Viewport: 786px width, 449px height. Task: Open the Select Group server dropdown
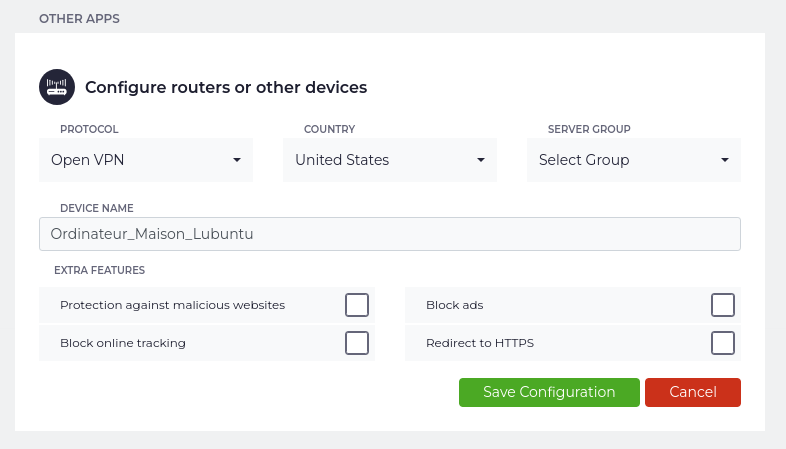pos(633,160)
